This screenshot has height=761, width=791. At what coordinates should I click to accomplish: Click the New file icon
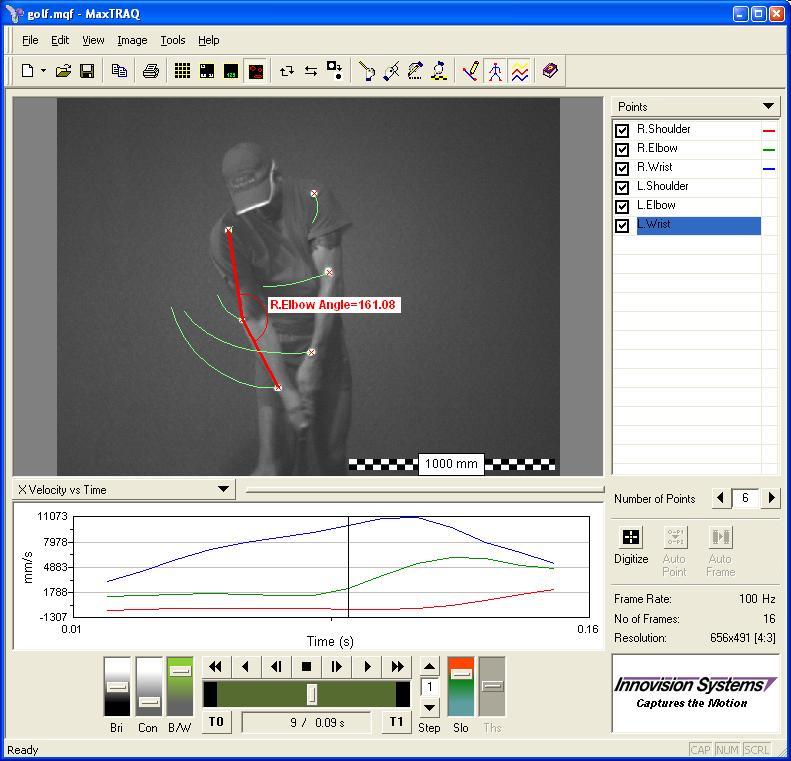pyautogui.click(x=28, y=71)
